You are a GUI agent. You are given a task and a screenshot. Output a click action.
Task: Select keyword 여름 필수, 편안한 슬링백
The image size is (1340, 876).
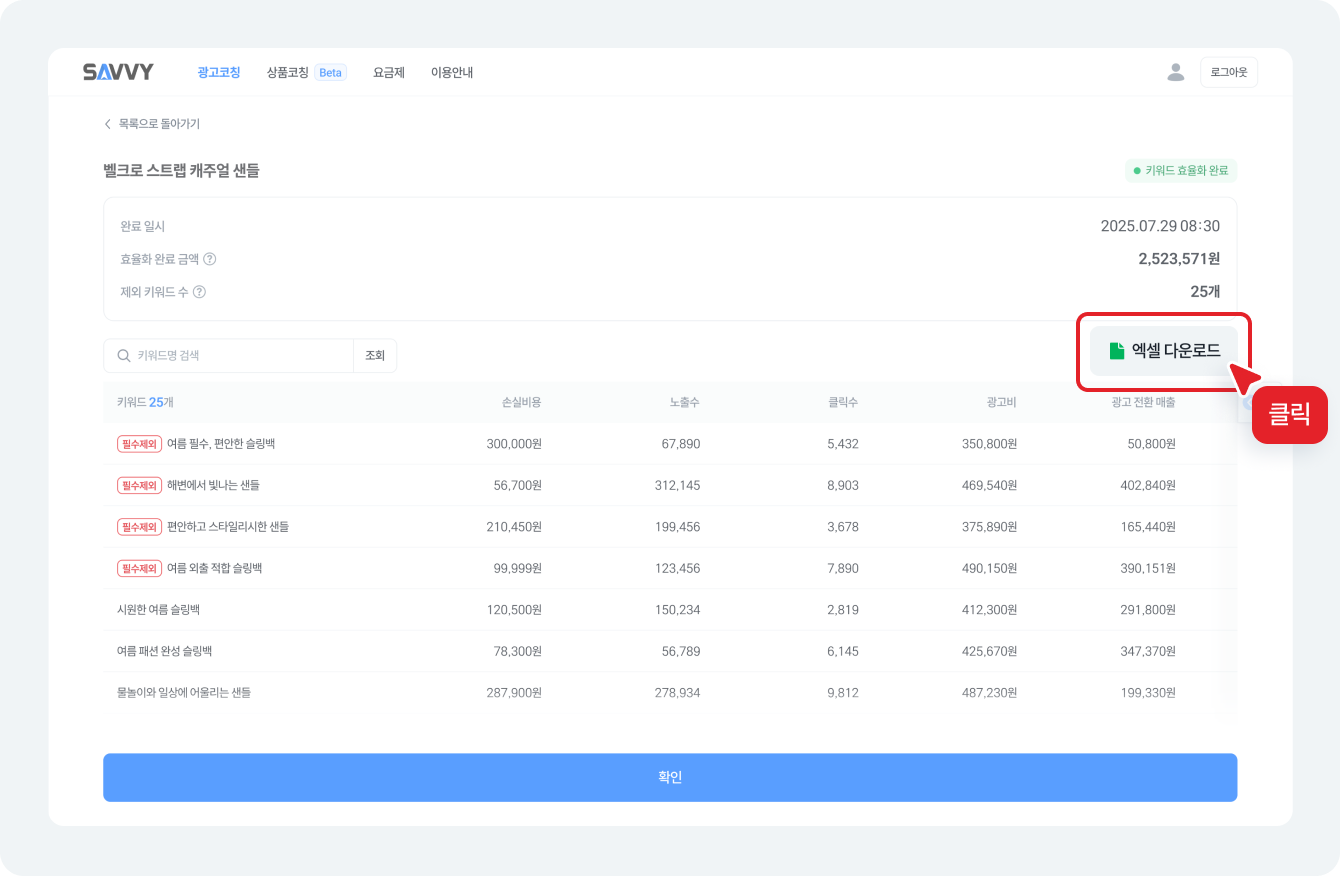[221, 444]
